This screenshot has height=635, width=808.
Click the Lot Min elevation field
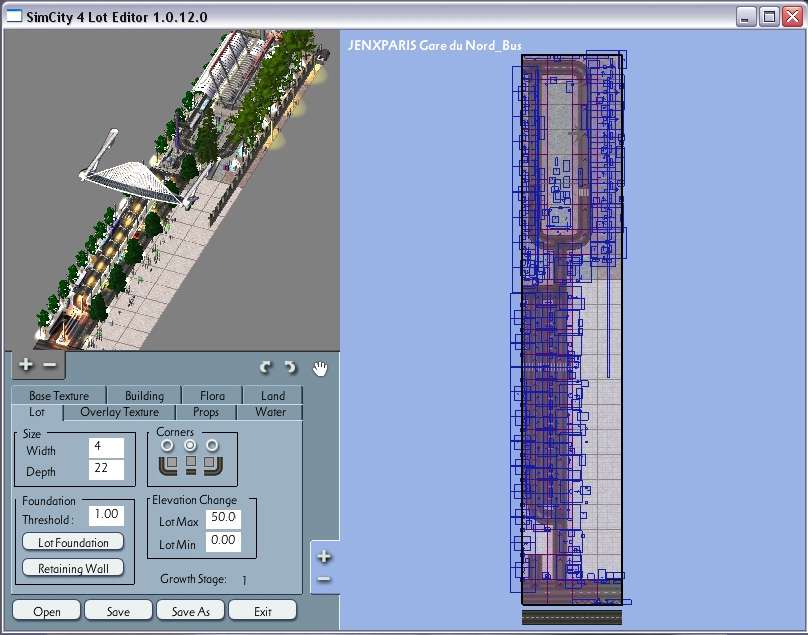point(223,542)
